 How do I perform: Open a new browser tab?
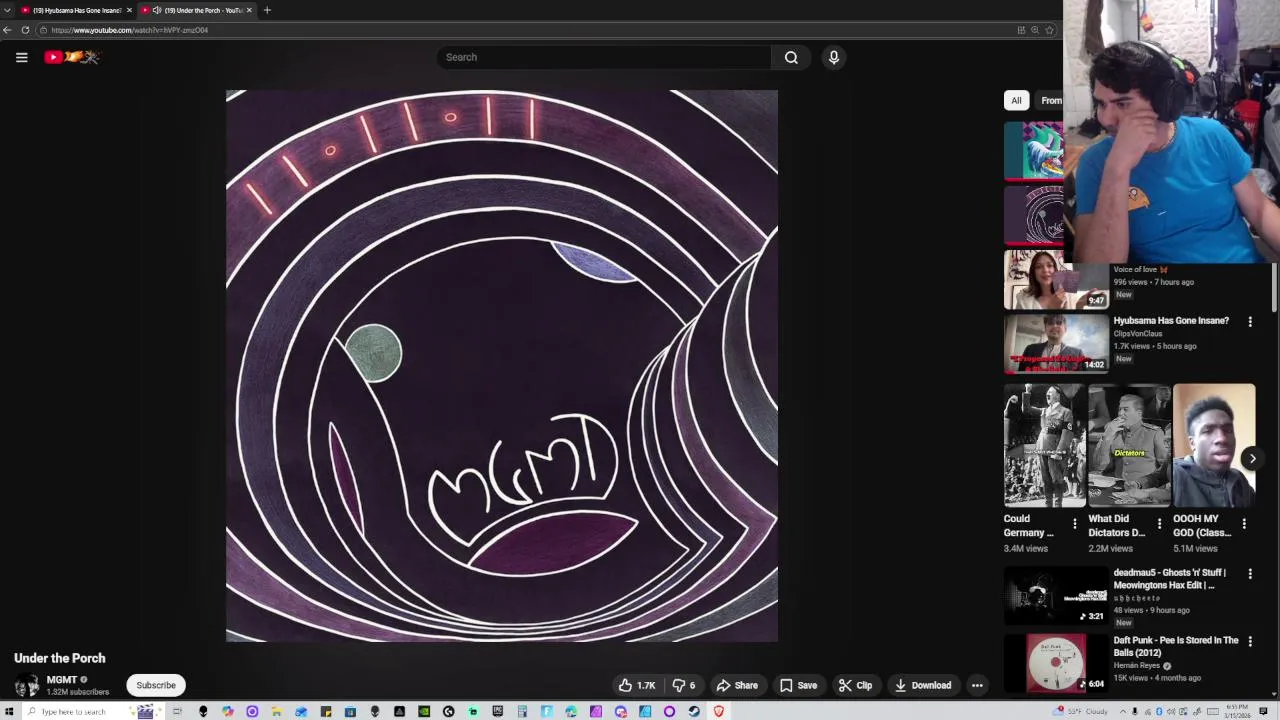(x=267, y=10)
